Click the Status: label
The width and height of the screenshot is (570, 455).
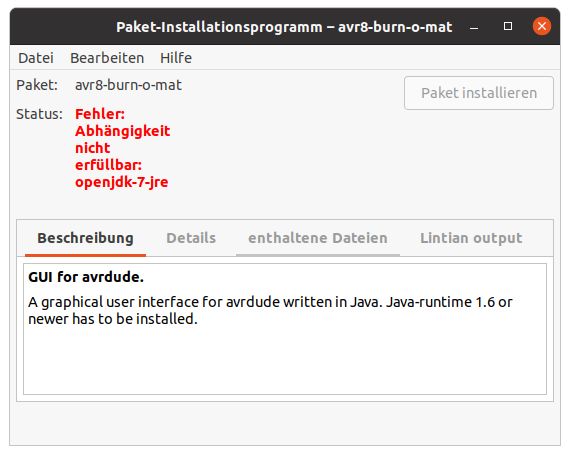click(x=39, y=114)
